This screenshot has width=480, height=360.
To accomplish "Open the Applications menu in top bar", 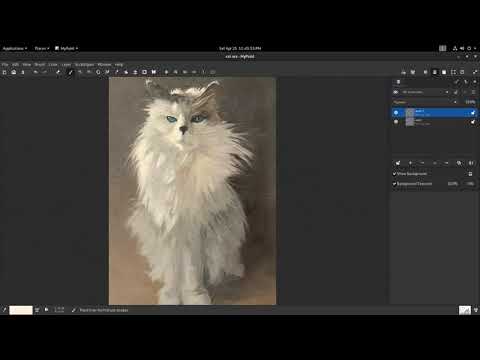I will (x=15, y=48).
